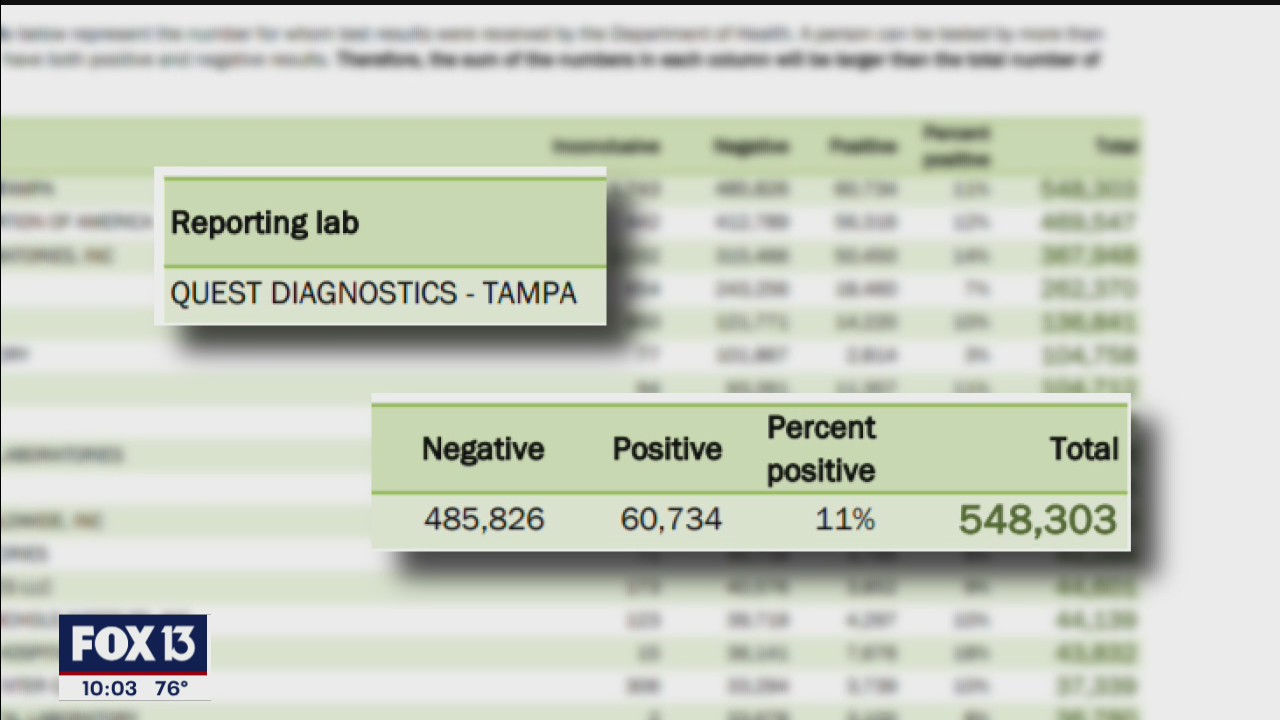The image size is (1280, 720).
Task: Click the 'Reporting lab' header
Action: click(264, 223)
